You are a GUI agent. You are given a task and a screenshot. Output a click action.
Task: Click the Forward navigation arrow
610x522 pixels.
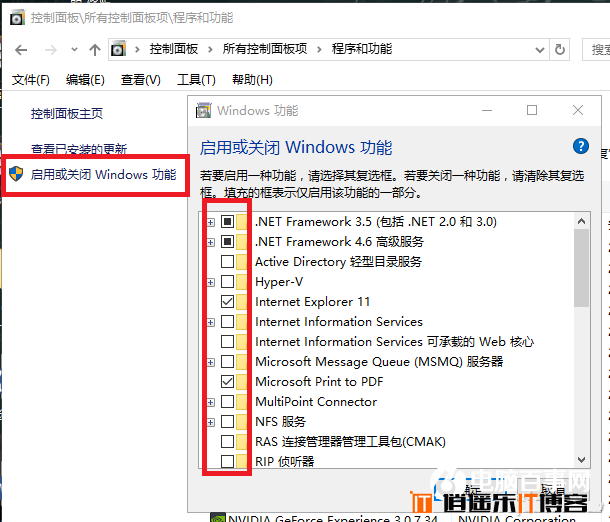50,50
